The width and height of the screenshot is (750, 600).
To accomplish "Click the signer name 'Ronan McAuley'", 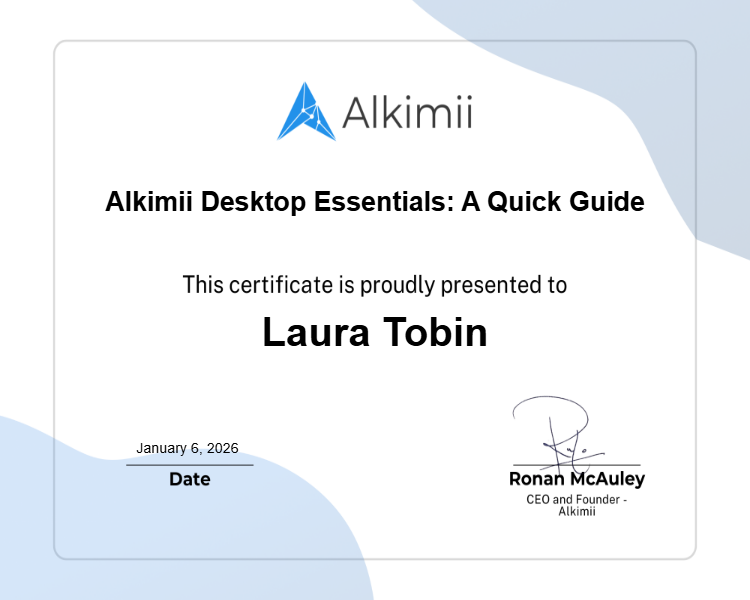I will pyautogui.click(x=577, y=479).
